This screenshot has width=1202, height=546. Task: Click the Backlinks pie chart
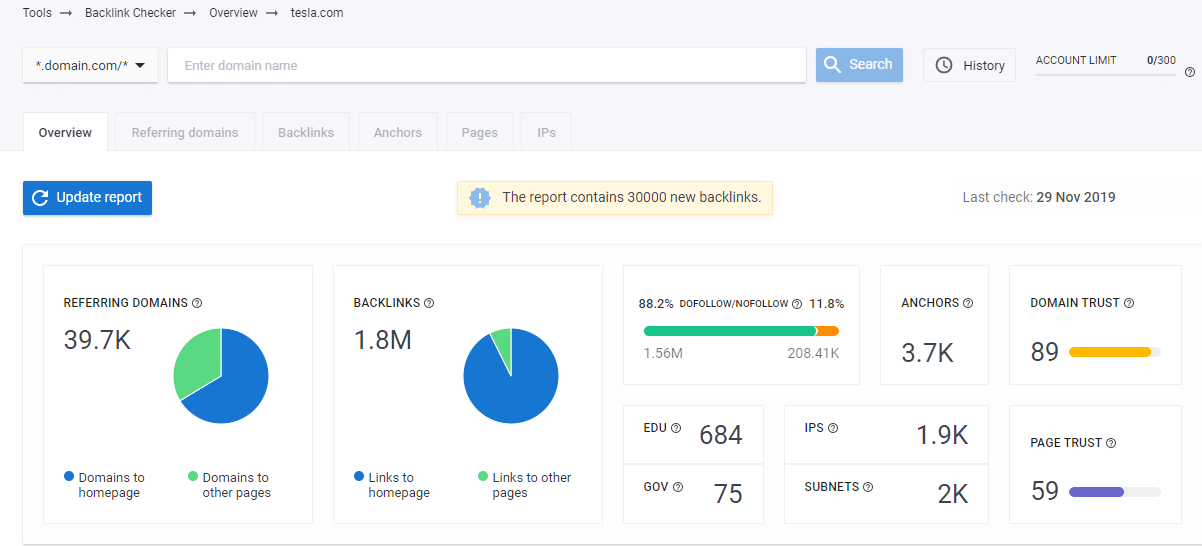tap(511, 376)
